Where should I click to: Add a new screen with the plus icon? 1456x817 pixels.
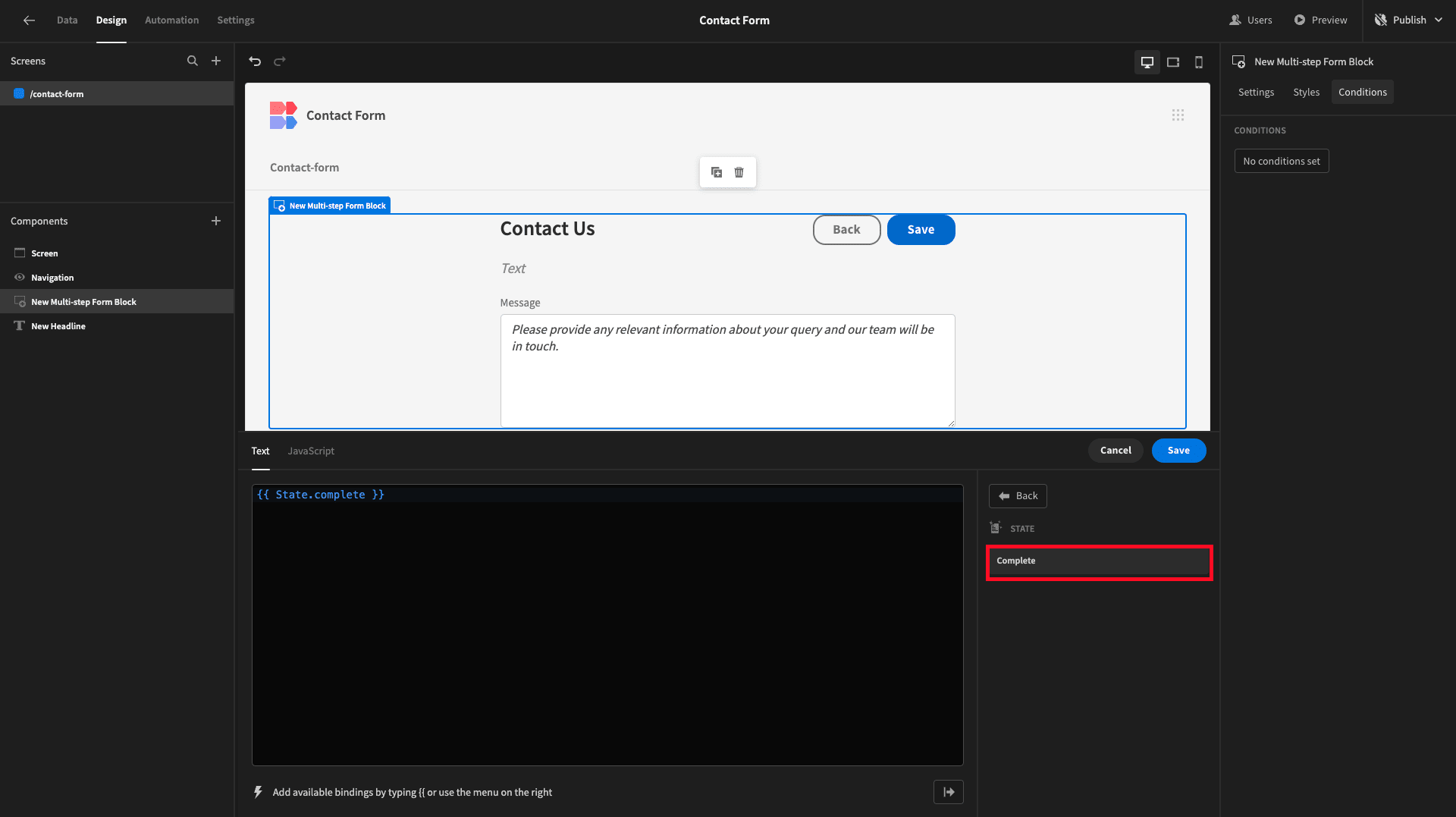coord(216,61)
